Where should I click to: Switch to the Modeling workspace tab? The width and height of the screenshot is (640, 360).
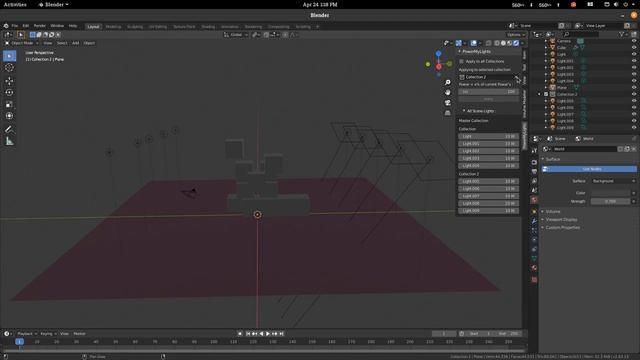(x=113, y=27)
